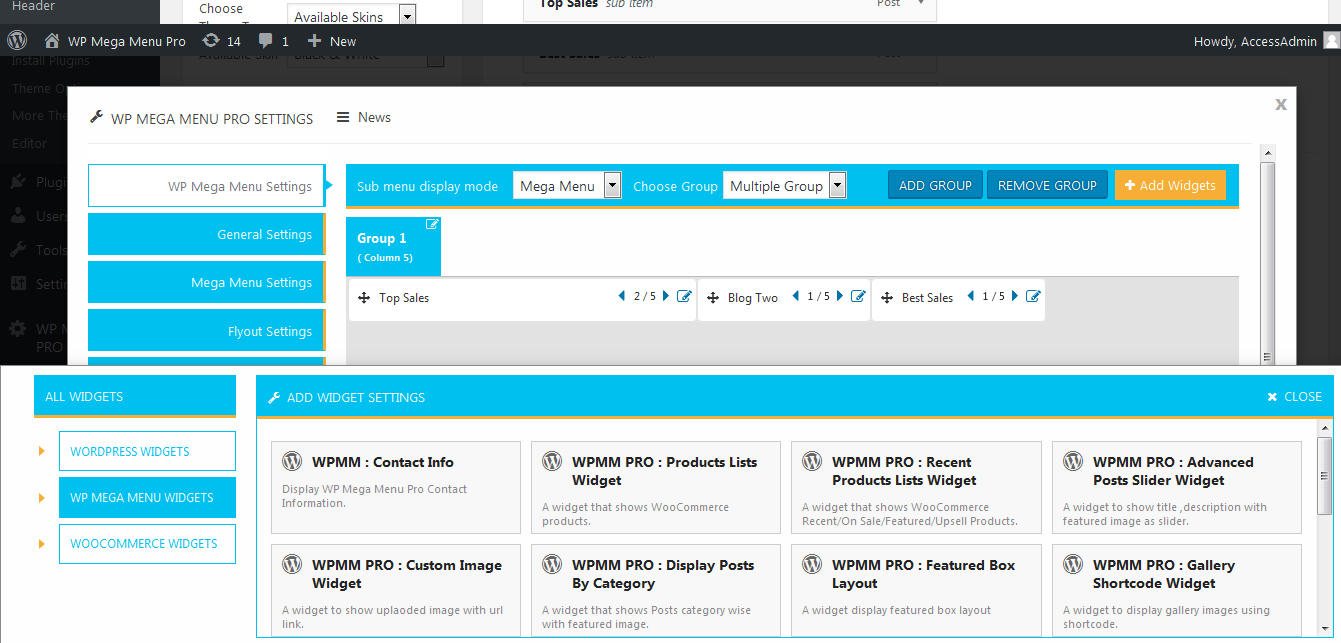Select the Group 1 tab
Viewport: 1341px width, 643px height.
(x=393, y=246)
